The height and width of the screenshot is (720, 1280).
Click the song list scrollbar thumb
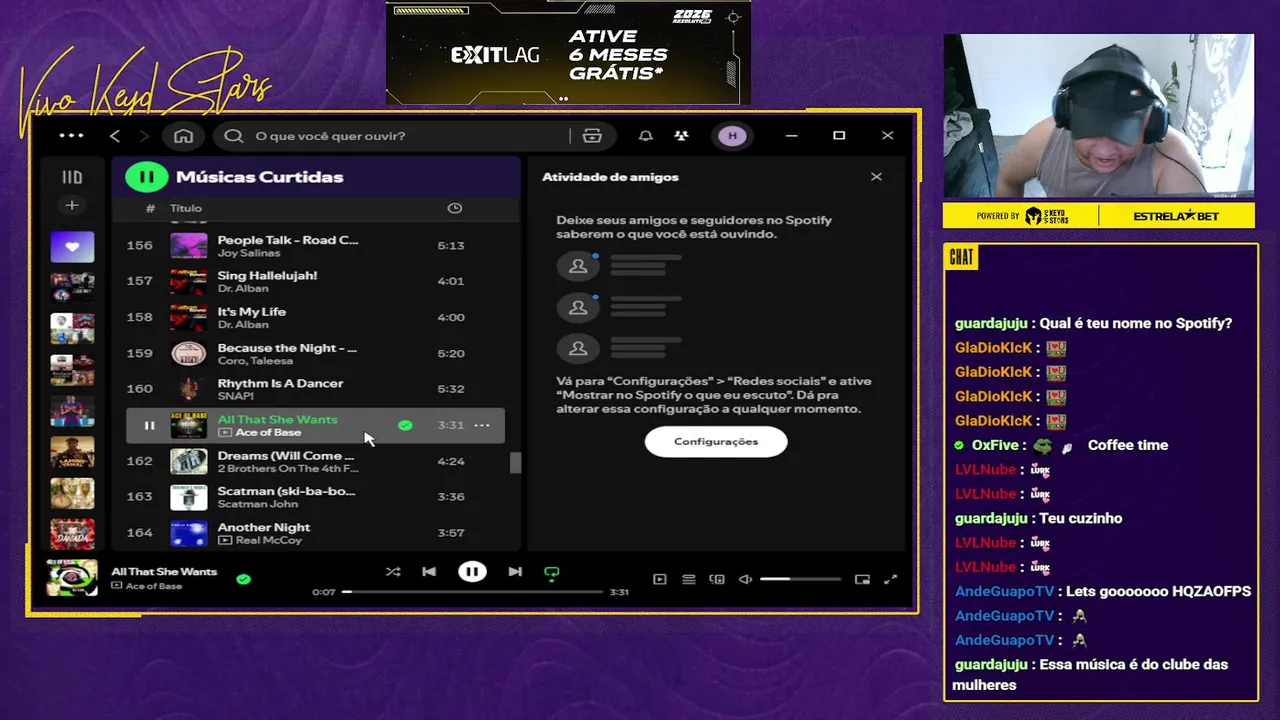(516, 463)
